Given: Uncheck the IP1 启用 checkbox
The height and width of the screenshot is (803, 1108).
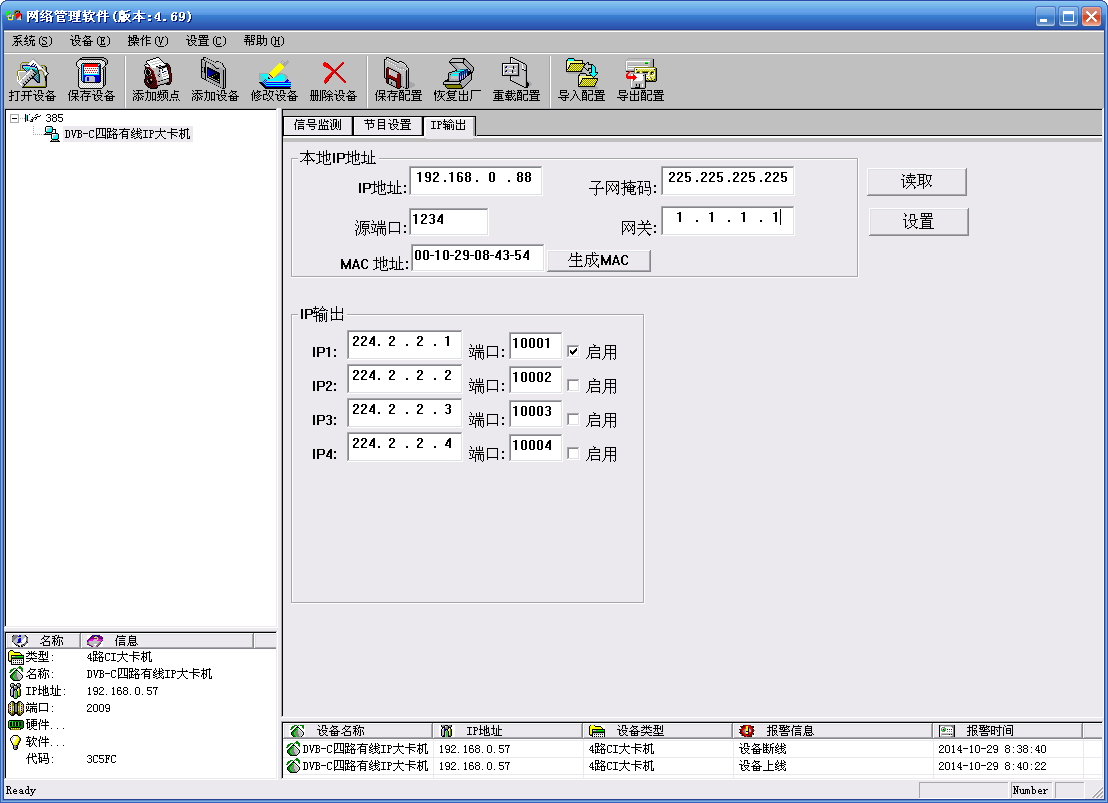Looking at the screenshot, I should 573,351.
